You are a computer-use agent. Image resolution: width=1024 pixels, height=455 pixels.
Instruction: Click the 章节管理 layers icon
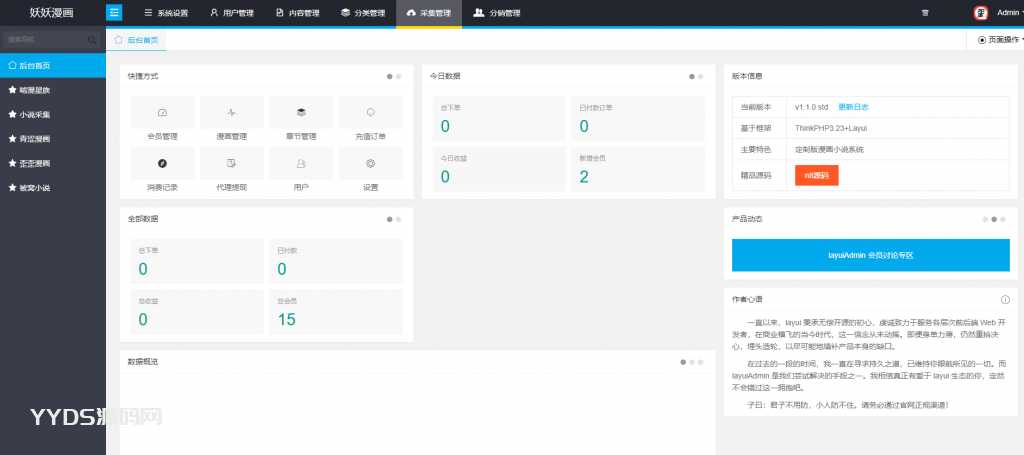(301, 112)
